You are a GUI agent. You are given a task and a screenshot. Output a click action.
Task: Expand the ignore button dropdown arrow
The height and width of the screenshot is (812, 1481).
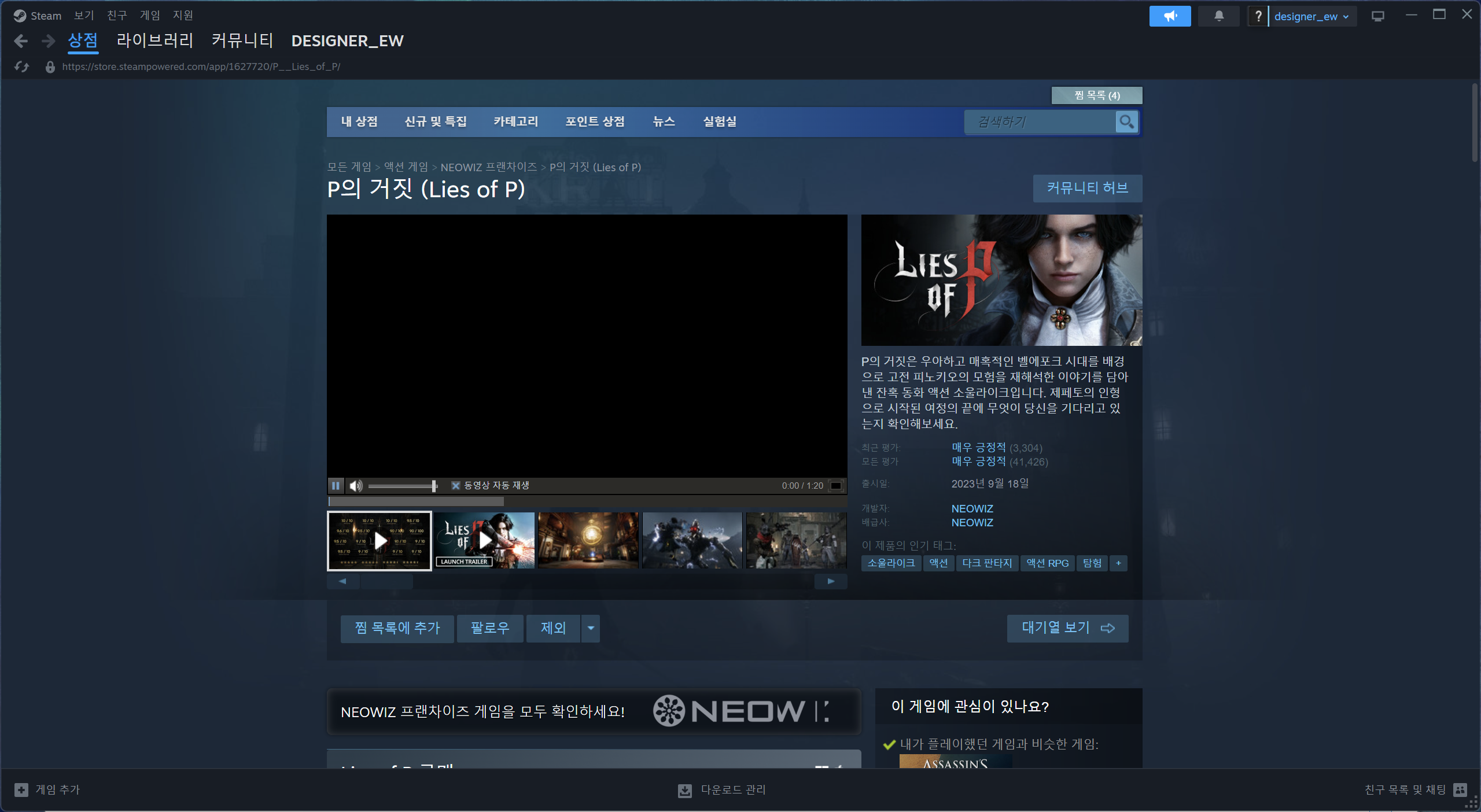(591, 628)
